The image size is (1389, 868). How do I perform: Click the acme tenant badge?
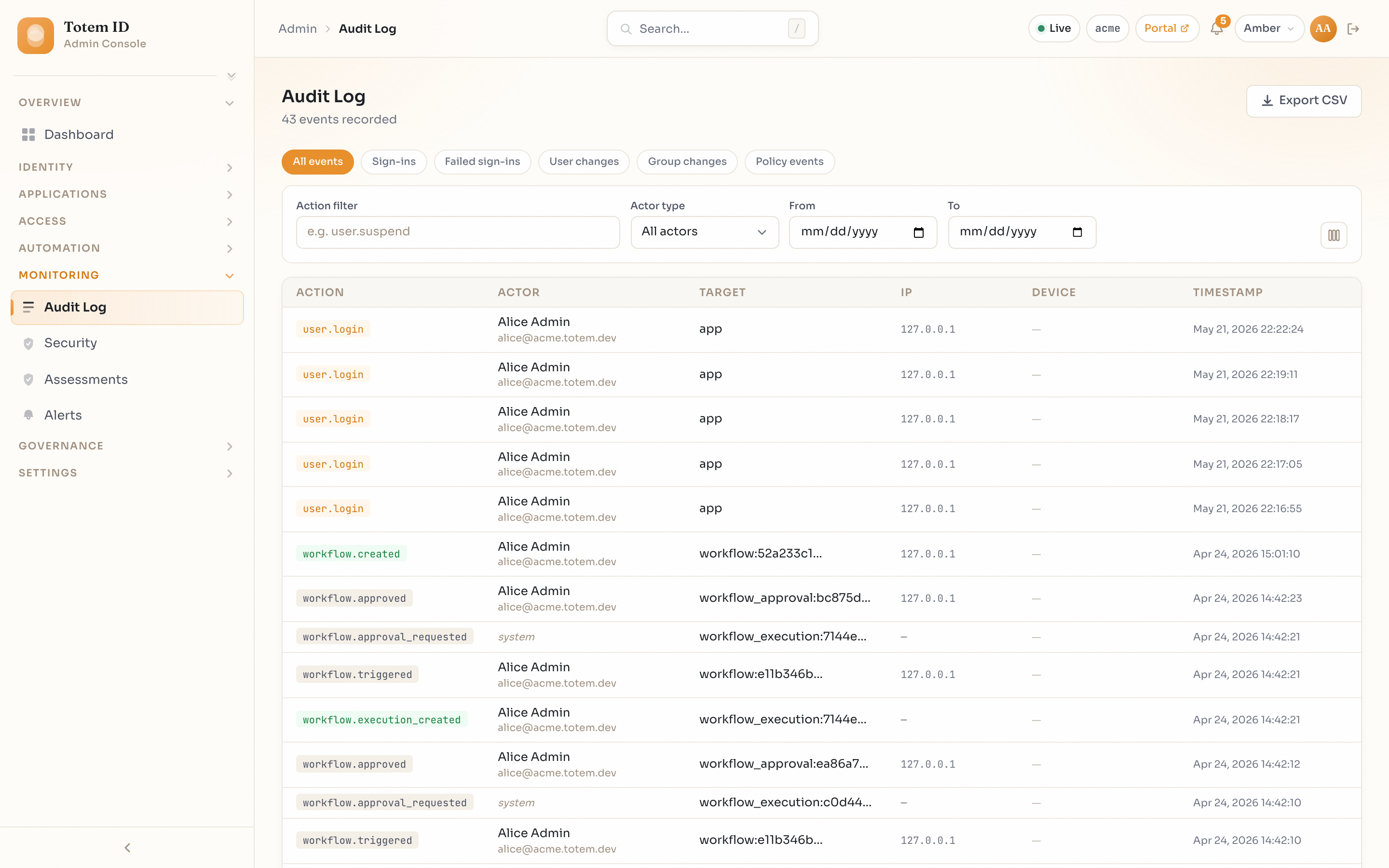pos(1107,29)
